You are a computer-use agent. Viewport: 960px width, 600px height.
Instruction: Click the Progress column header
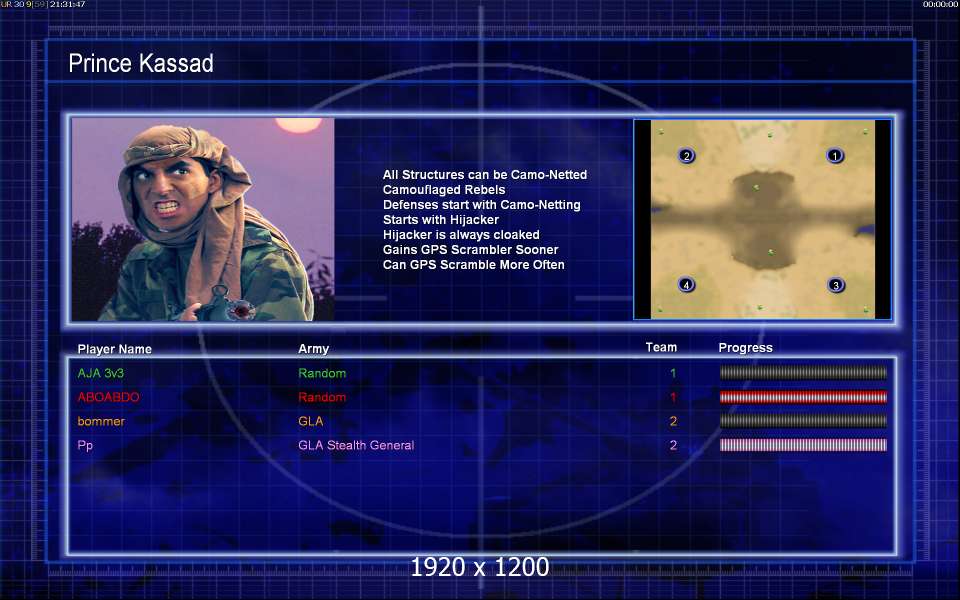(745, 348)
